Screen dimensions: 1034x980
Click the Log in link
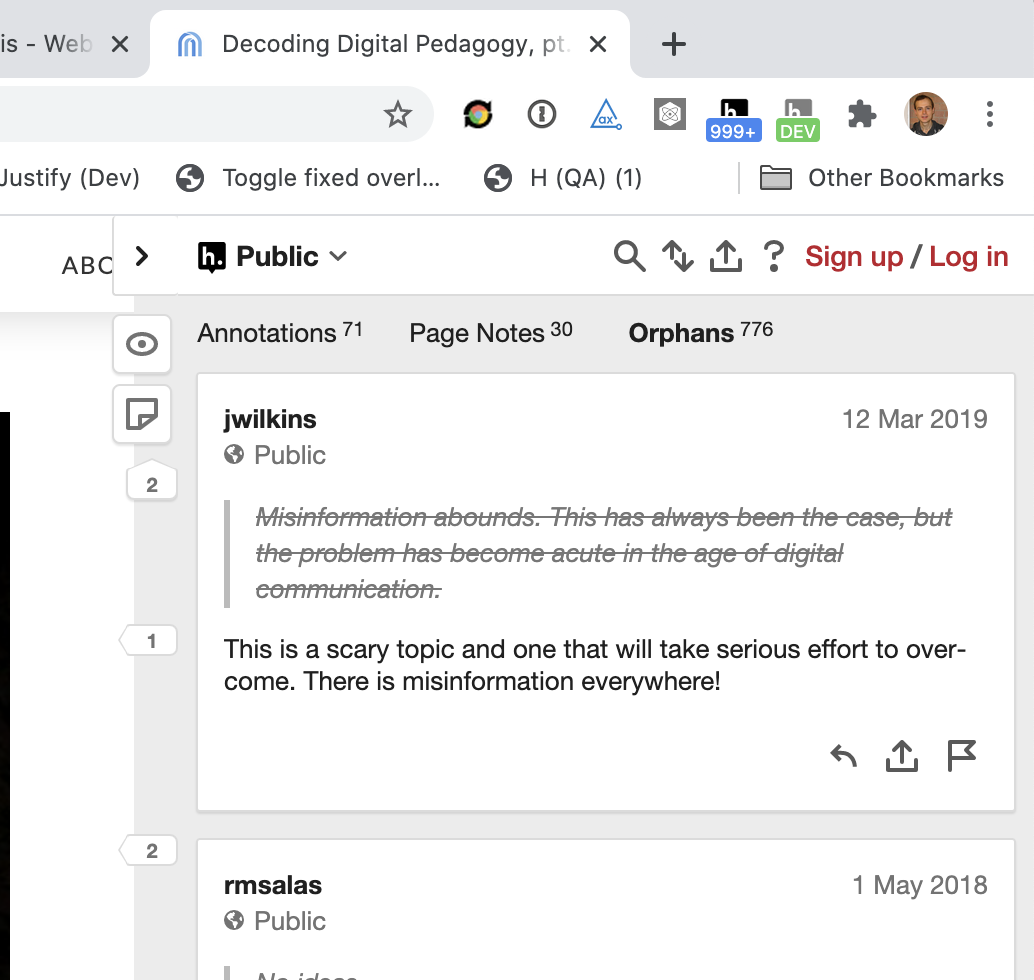(967, 256)
